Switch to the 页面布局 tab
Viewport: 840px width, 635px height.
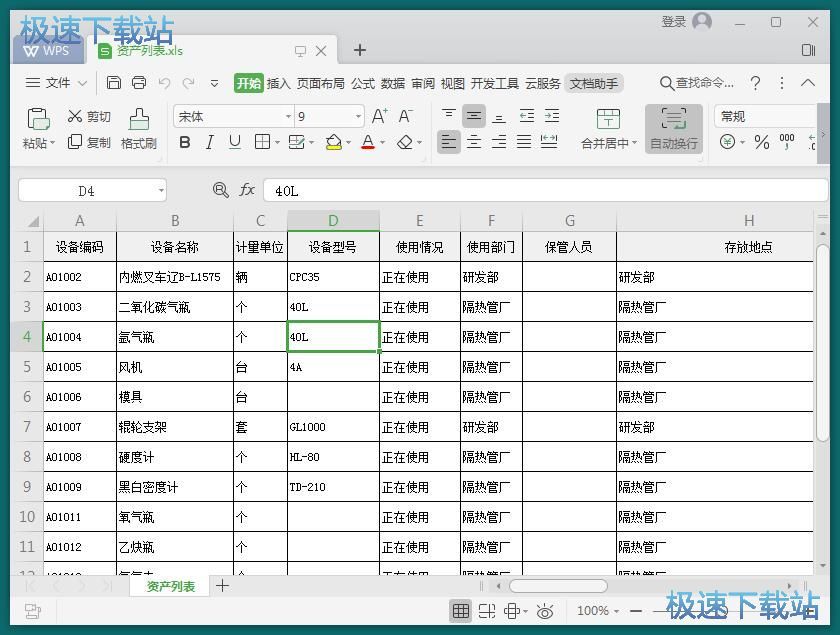click(320, 84)
